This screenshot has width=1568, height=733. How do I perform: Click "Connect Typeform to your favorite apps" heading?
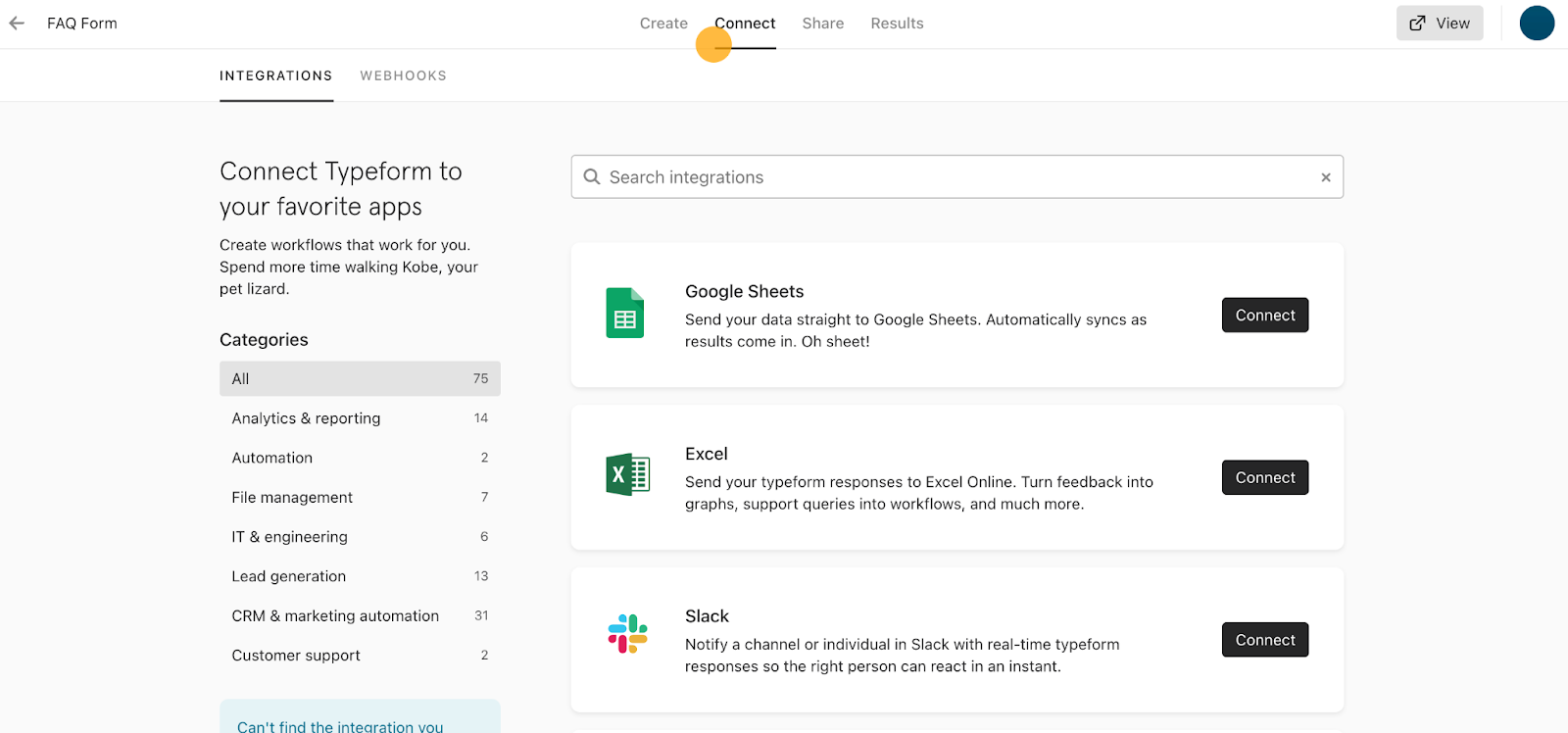tap(341, 188)
